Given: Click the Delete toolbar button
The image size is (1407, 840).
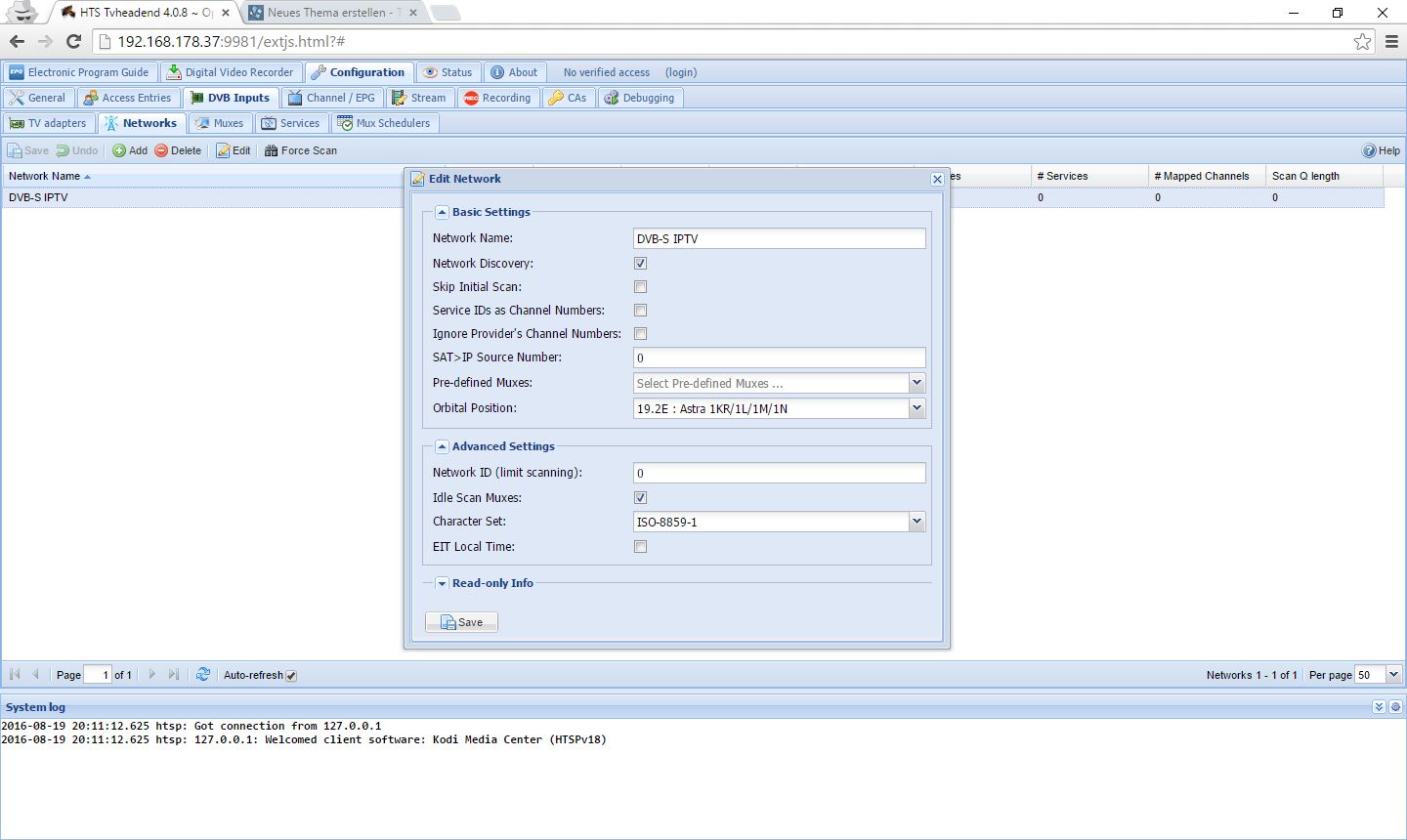Looking at the screenshot, I should (x=178, y=150).
